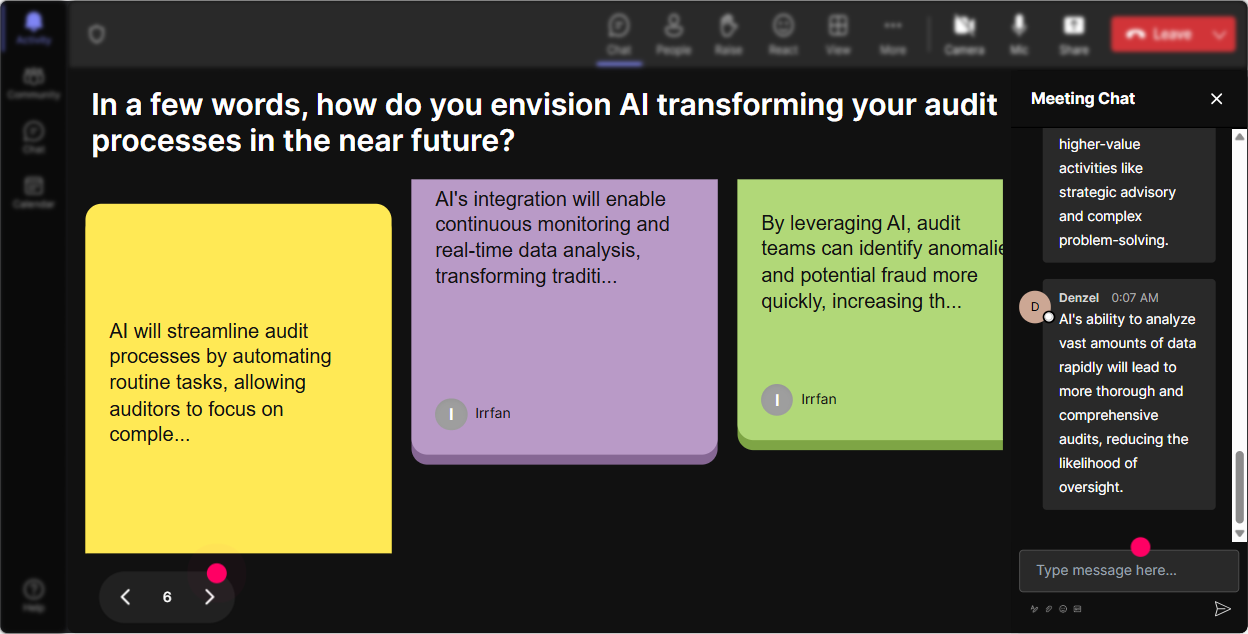
Task: Select the green anomalies and fraud note
Action: pyautogui.click(x=870, y=314)
